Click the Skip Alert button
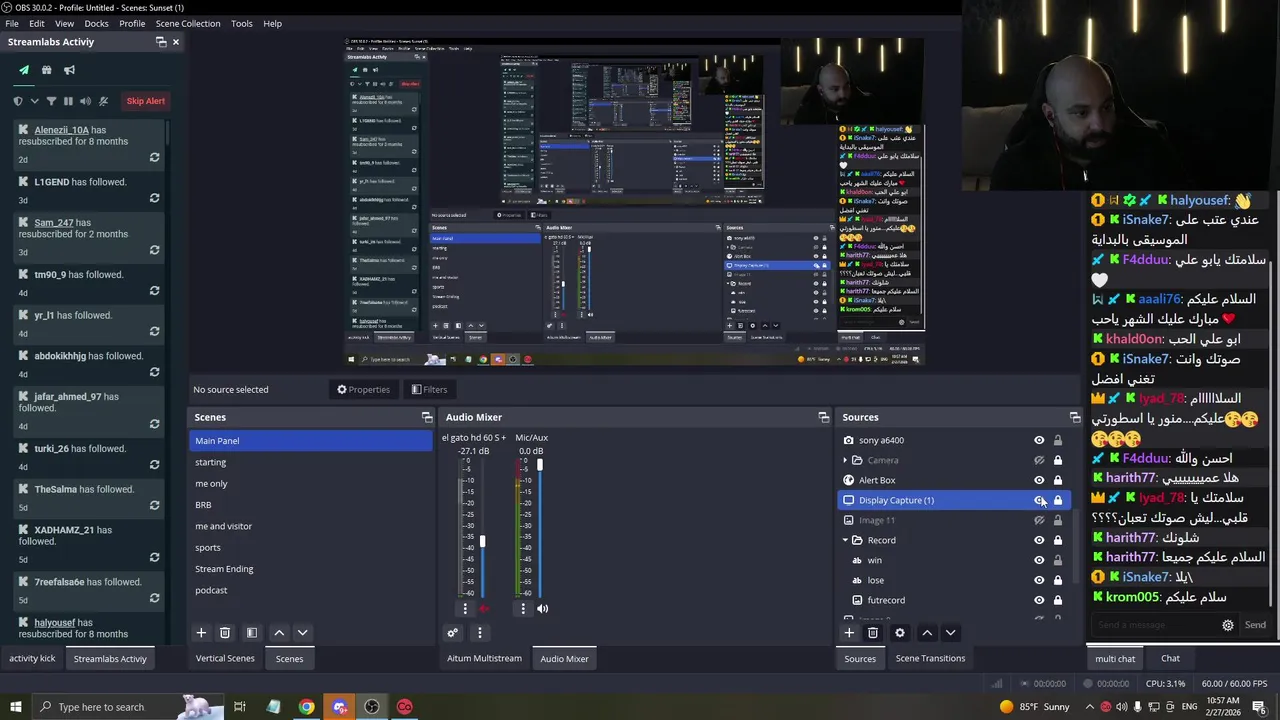The image size is (1280, 720). tap(146, 101)
